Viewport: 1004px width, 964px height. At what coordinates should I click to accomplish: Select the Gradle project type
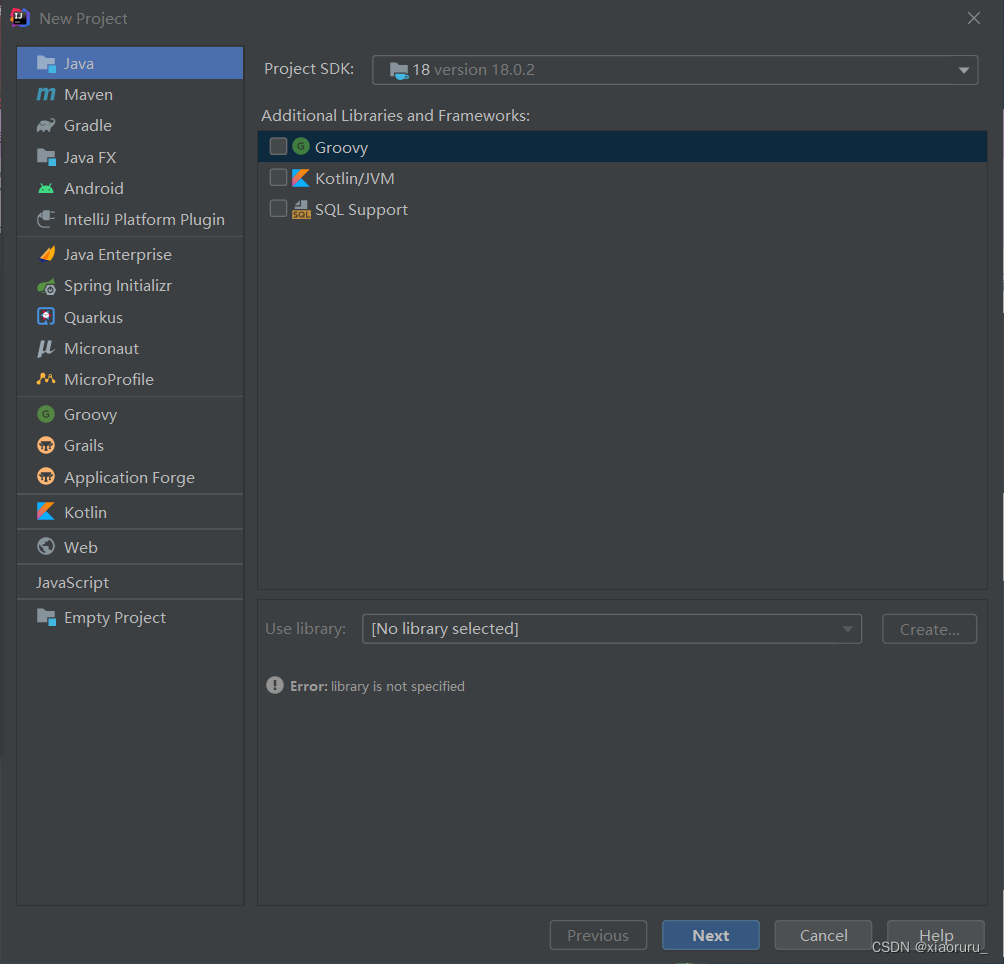click(130, 125)
